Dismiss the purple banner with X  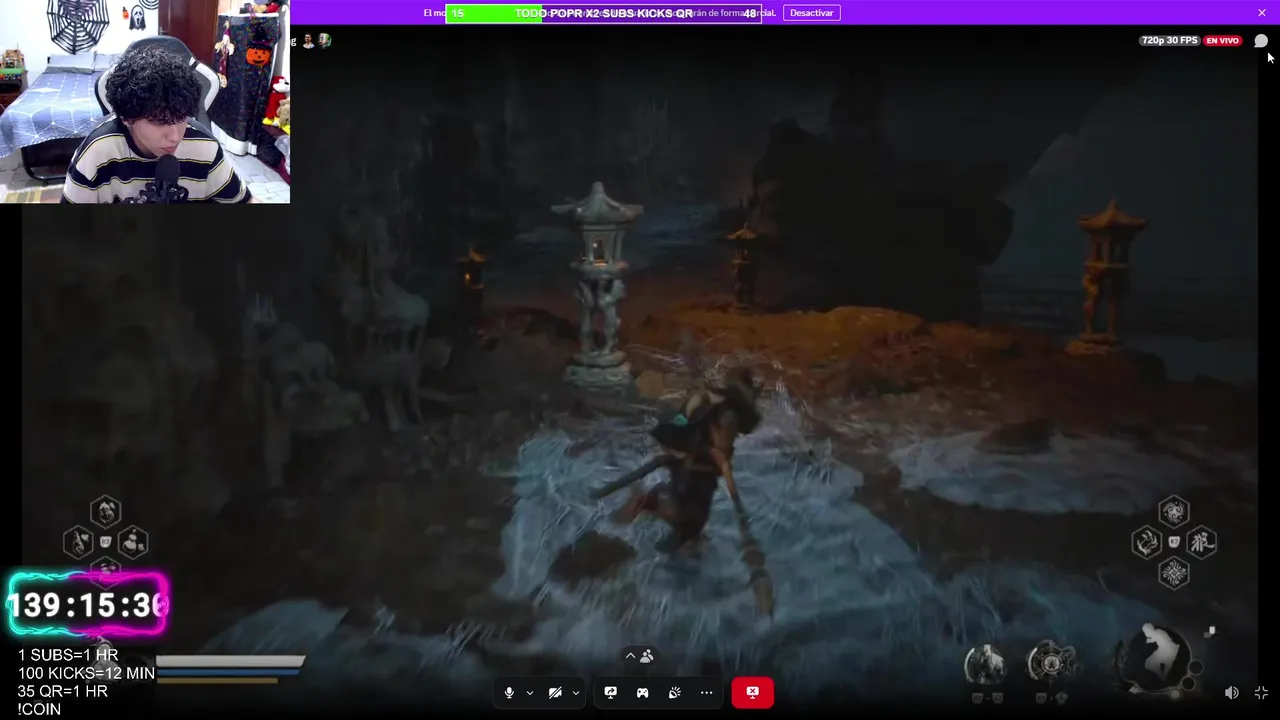(x=1262, y=12)
